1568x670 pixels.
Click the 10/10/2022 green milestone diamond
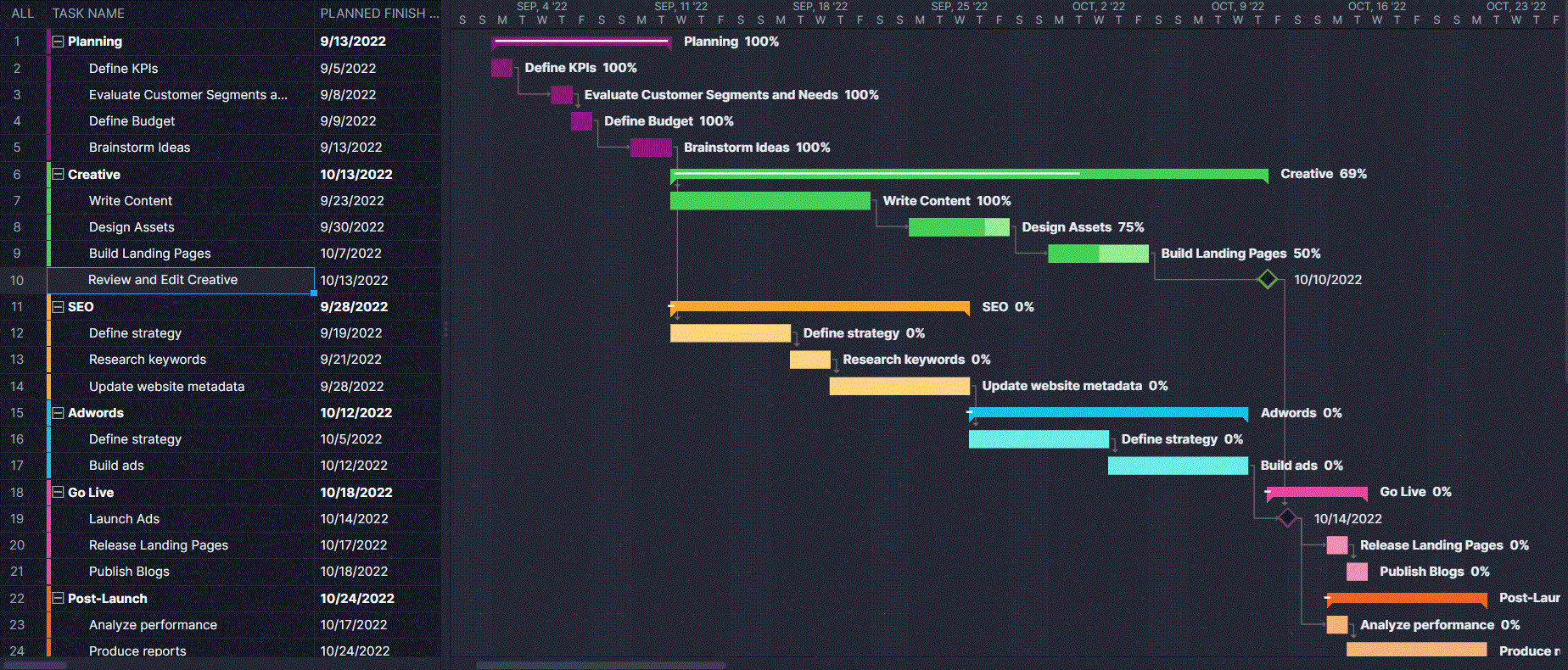(x=1267, y=280)
